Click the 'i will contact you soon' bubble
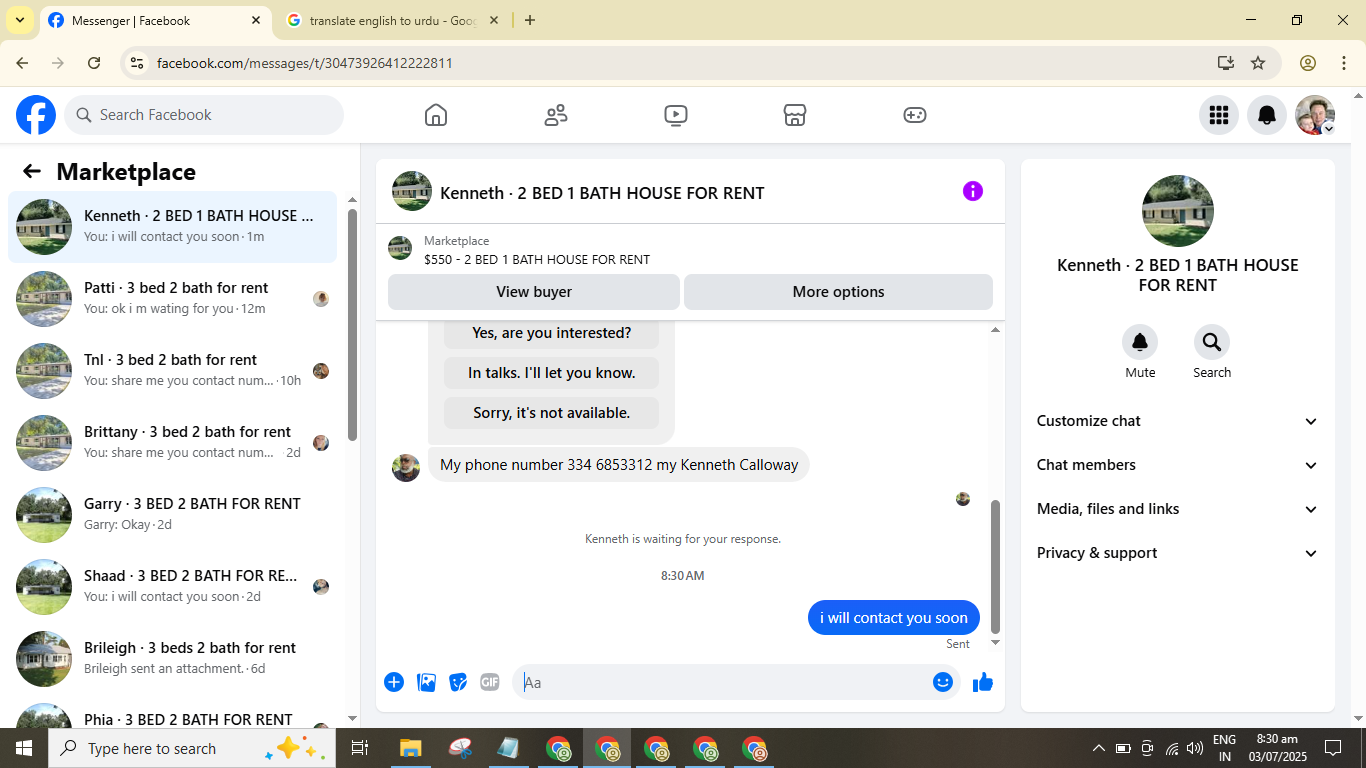Image resolution: width=1366 pixels, height=768 pixels. [x=894, y=617]
